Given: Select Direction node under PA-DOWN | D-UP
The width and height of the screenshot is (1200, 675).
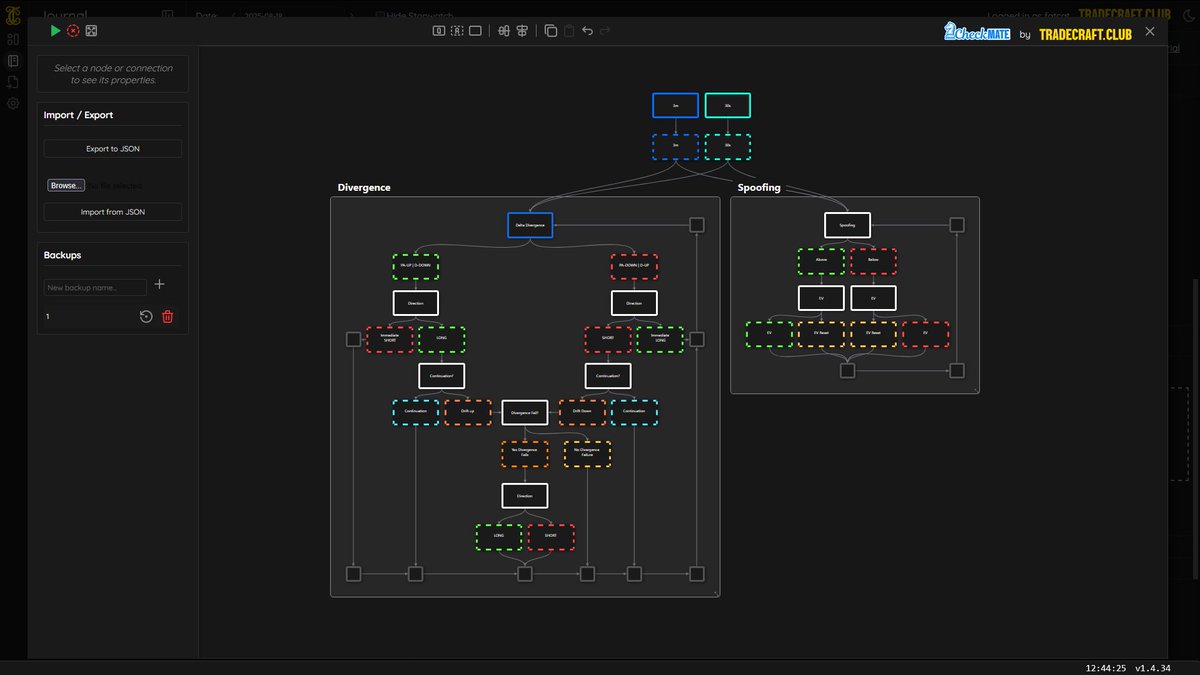Looking at the screenshot, I should pyautogui.click(x=634, y=303).
